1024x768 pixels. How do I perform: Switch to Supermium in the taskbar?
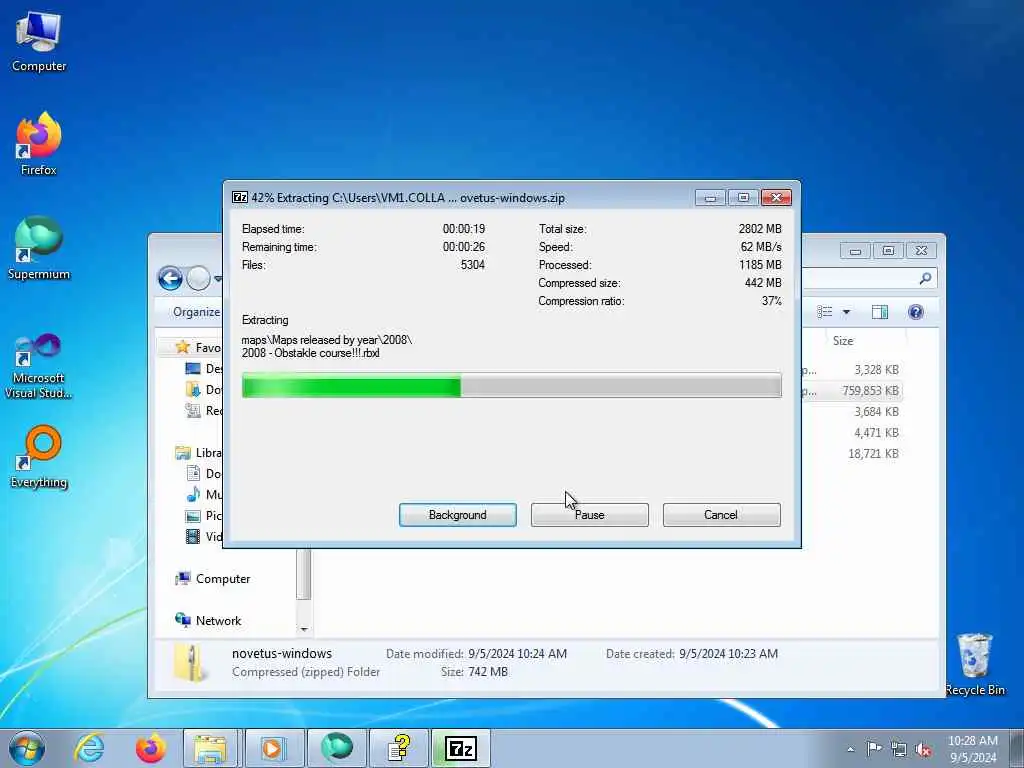pyautogui.click(x=336, y=748)
